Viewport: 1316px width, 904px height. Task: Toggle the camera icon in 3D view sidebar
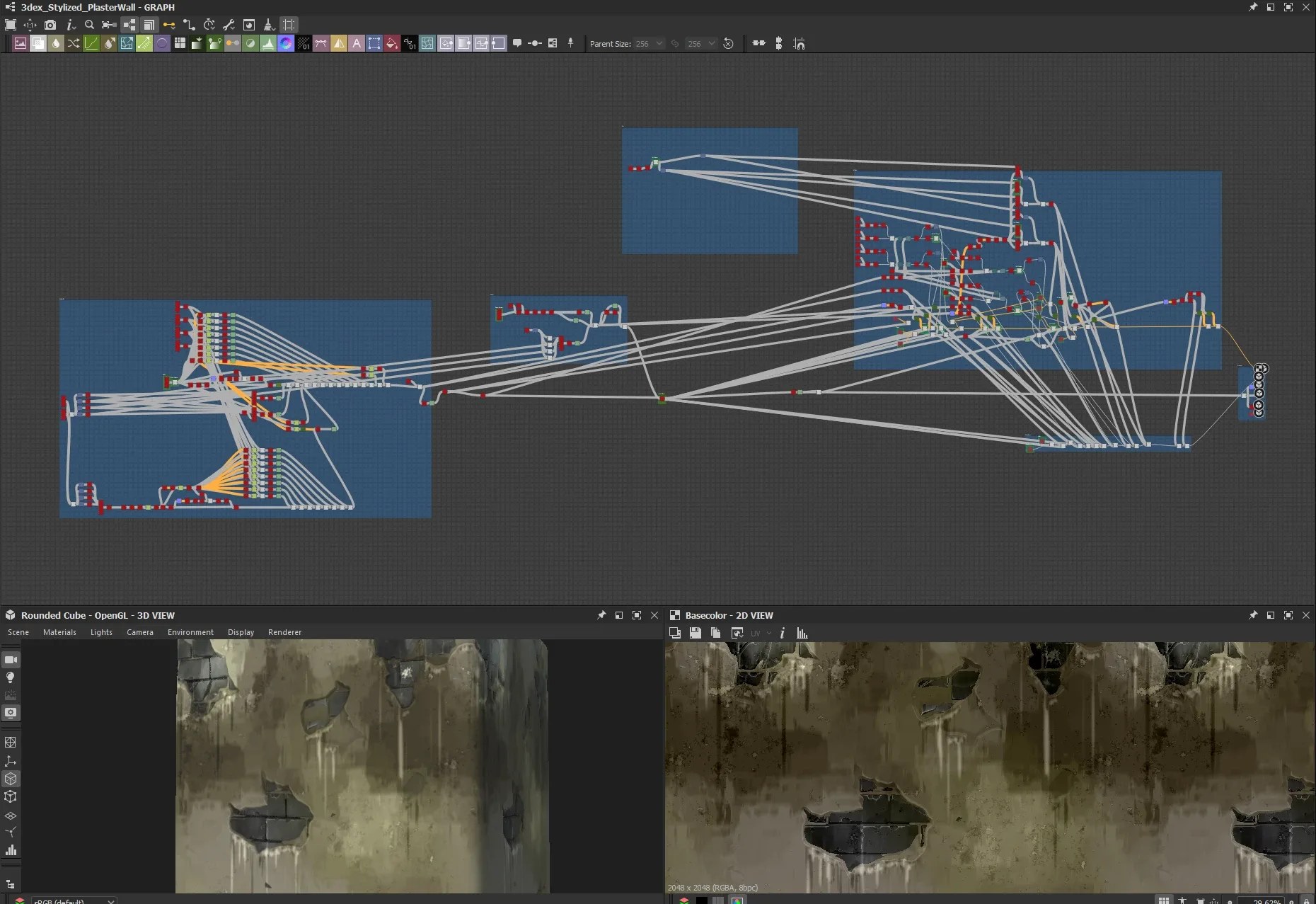11,660
